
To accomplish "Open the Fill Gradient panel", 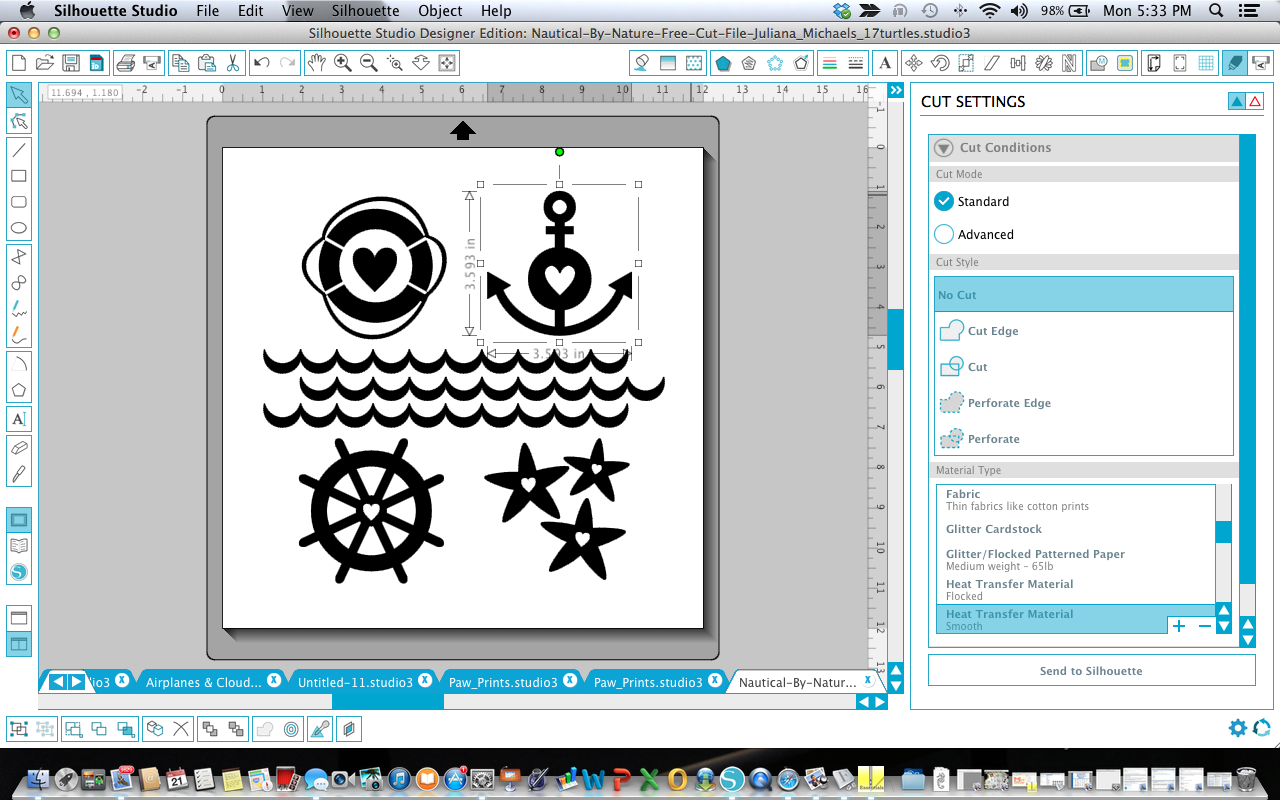I will 668,63.
